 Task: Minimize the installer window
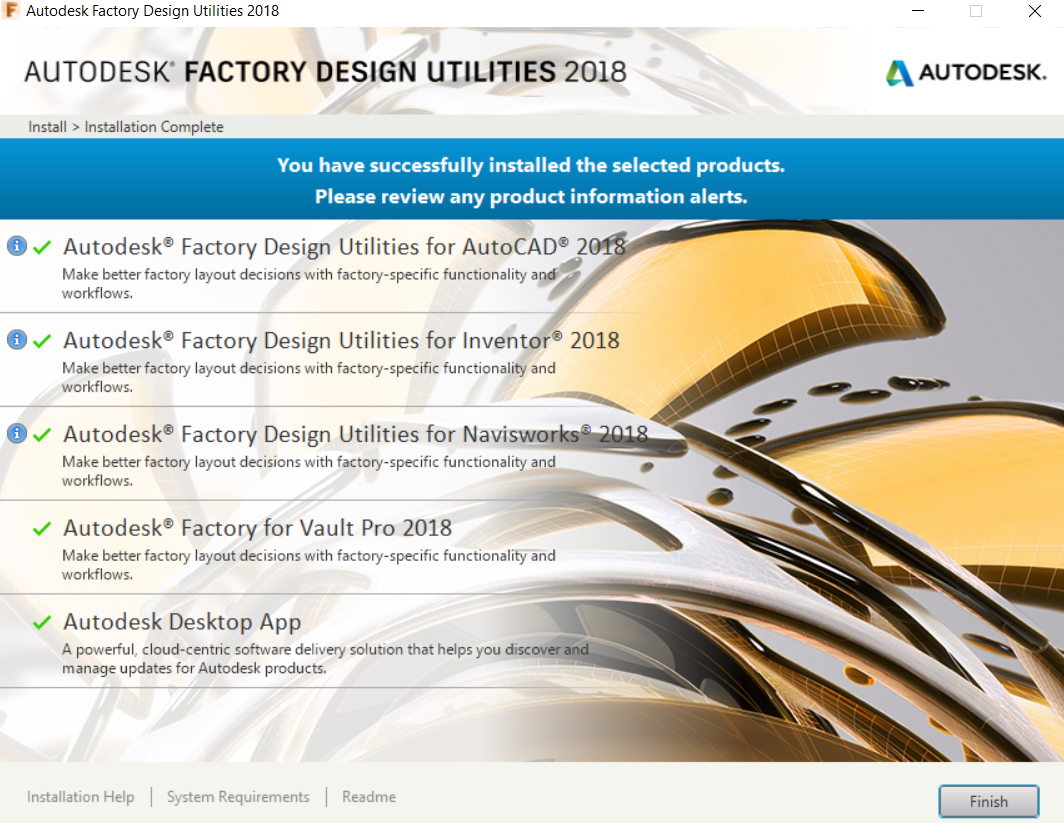(917, 11)
